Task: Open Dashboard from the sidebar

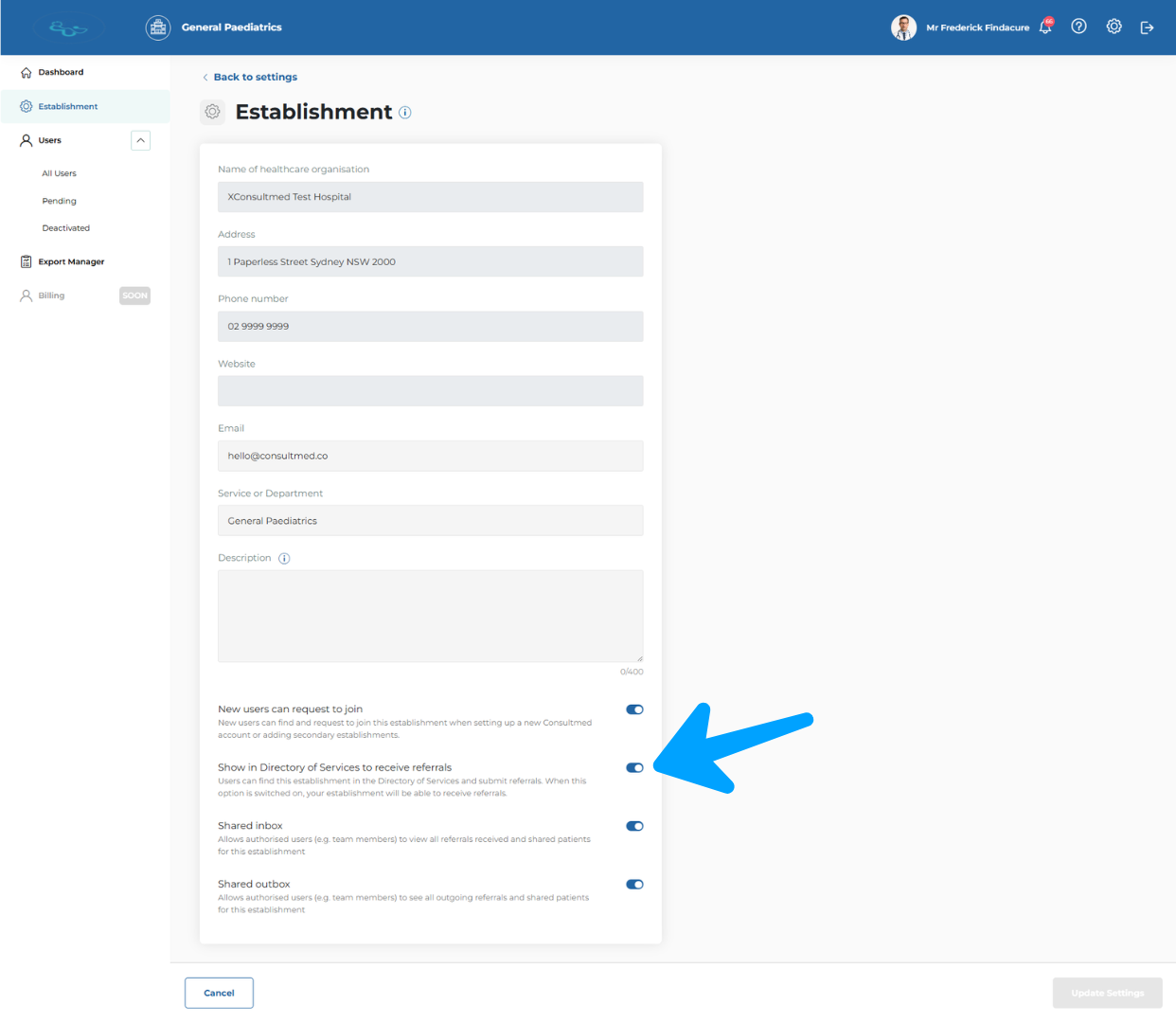Action: click(x=61, y=72)
